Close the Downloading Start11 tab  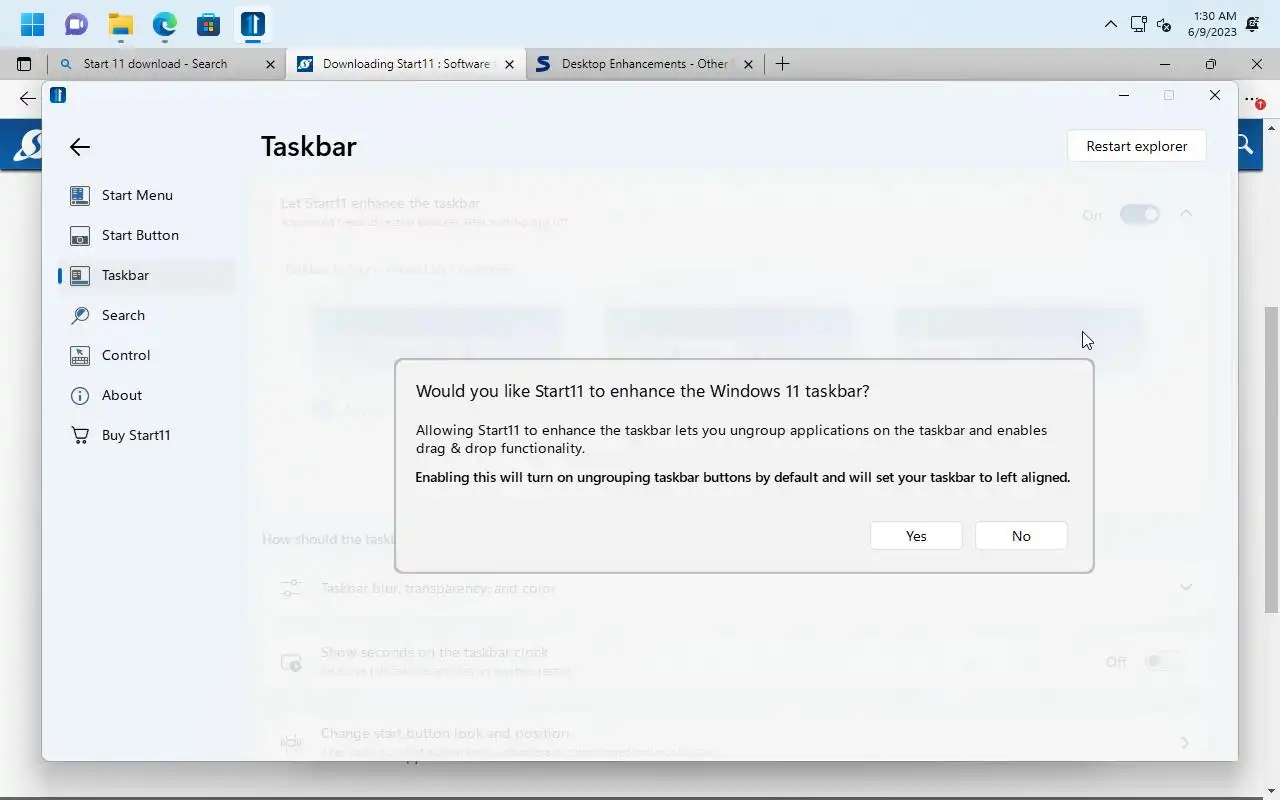tap(509, 64)
